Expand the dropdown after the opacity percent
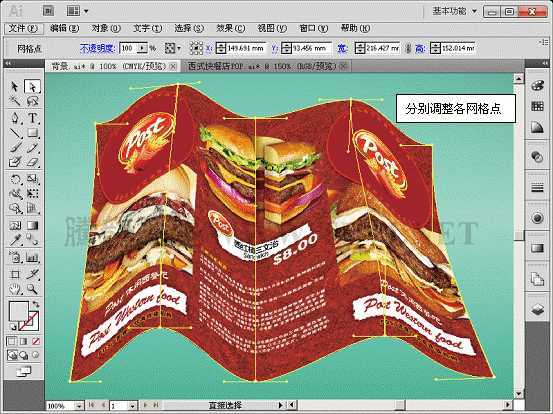This screenshot has height=414, width=553. (x=179, y=48)
